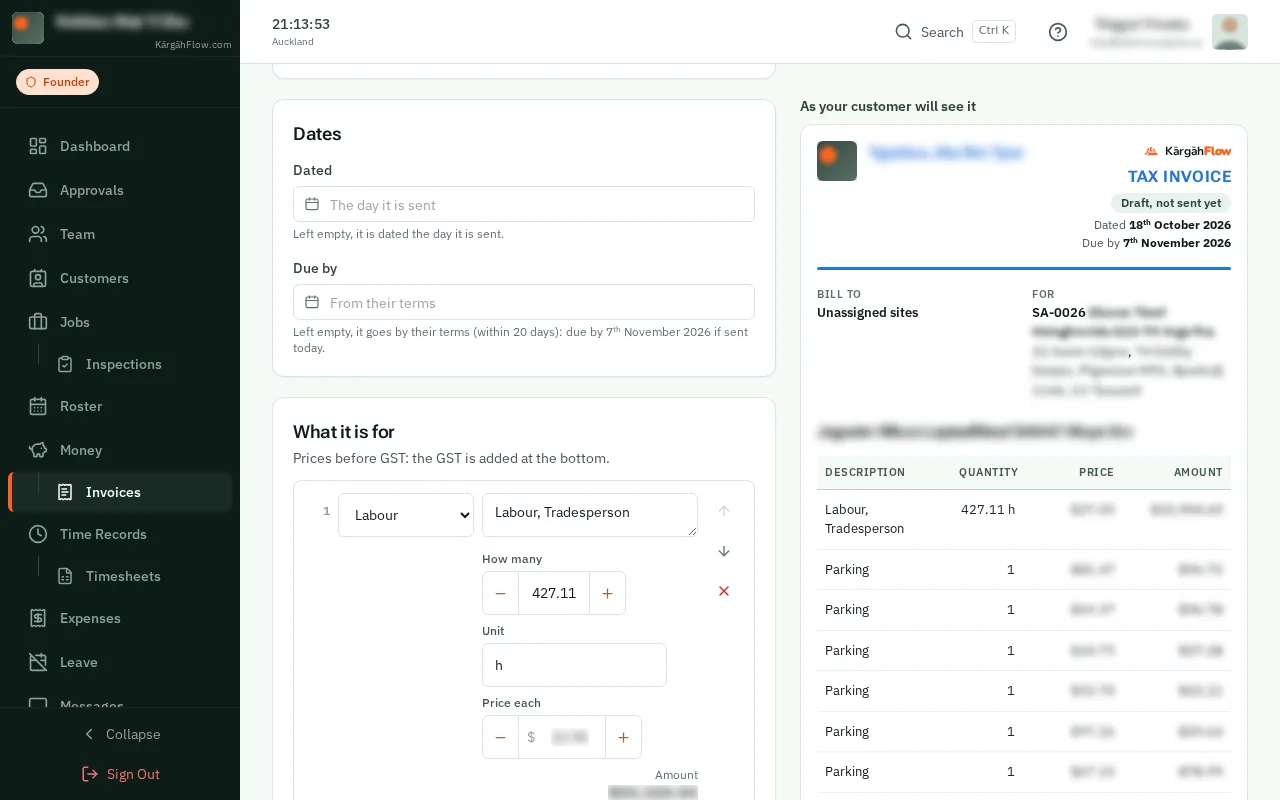Increase the How many quantity

point(607,593)
